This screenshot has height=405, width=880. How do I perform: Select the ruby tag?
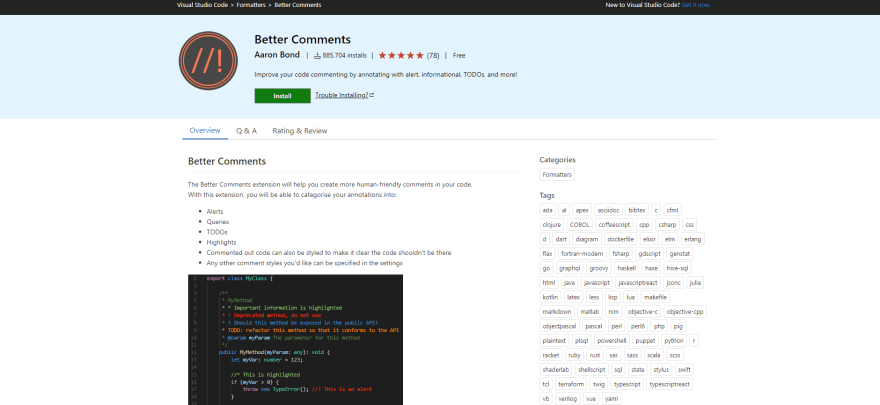574,356
